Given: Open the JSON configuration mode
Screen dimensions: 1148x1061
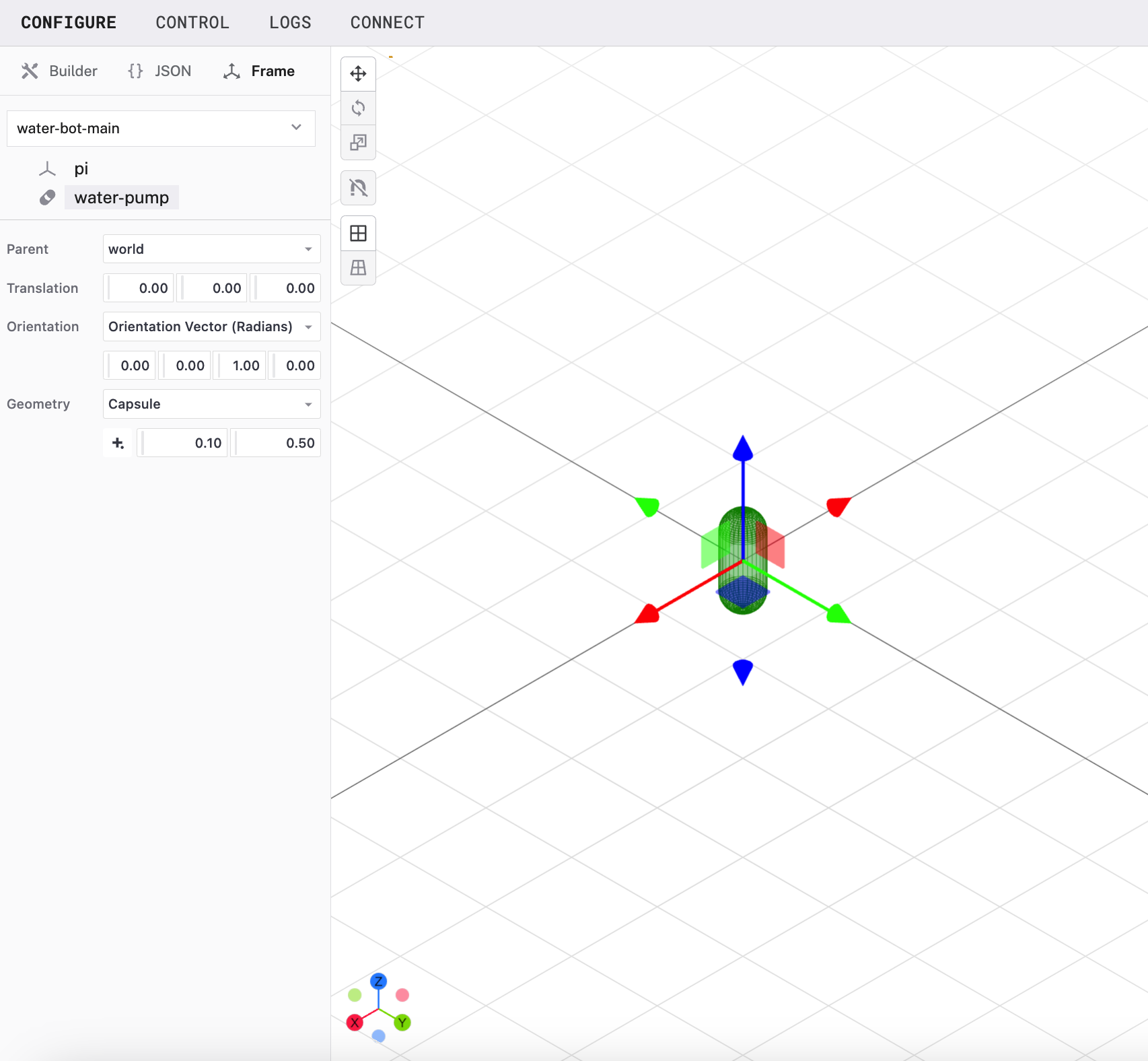Looking at the screenshot, I should pos(159,71).
